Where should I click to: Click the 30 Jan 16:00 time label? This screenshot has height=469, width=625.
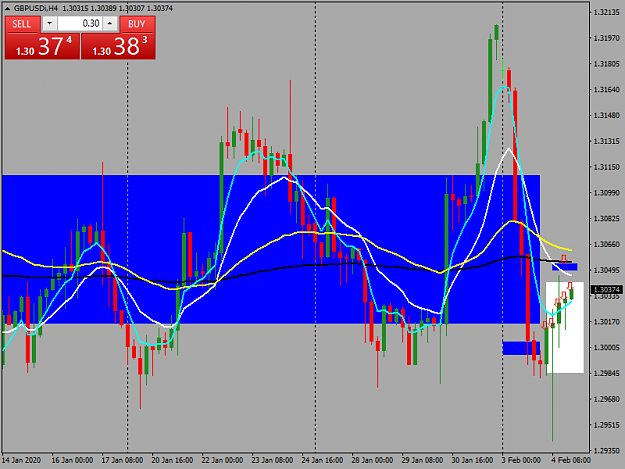tap(472, 460)
